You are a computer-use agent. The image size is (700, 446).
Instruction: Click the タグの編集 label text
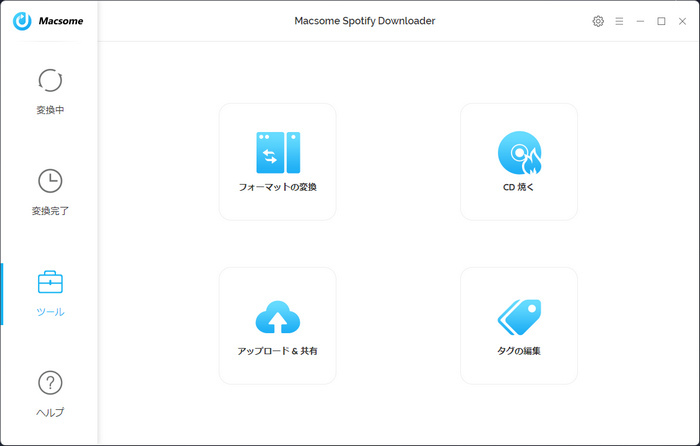pos(519,351)
